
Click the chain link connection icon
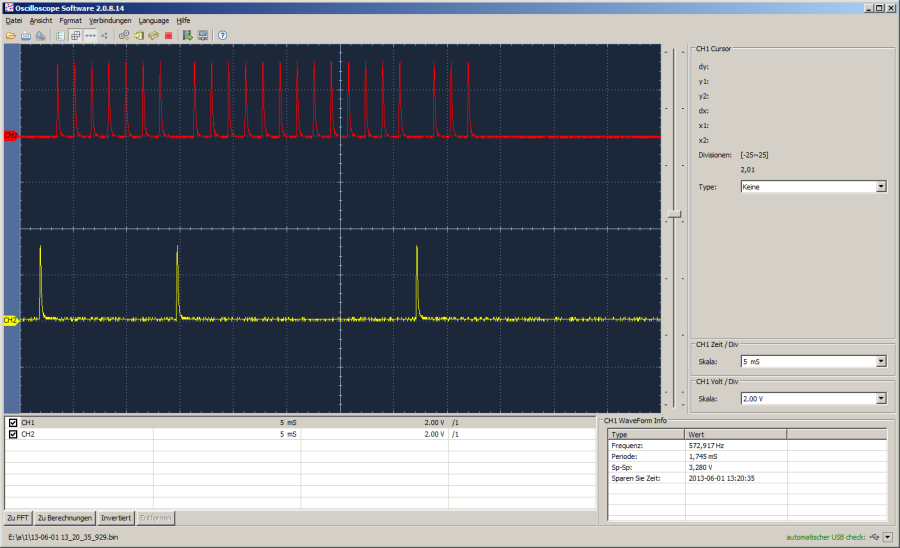pyautogui.click(x=124, y=35)
